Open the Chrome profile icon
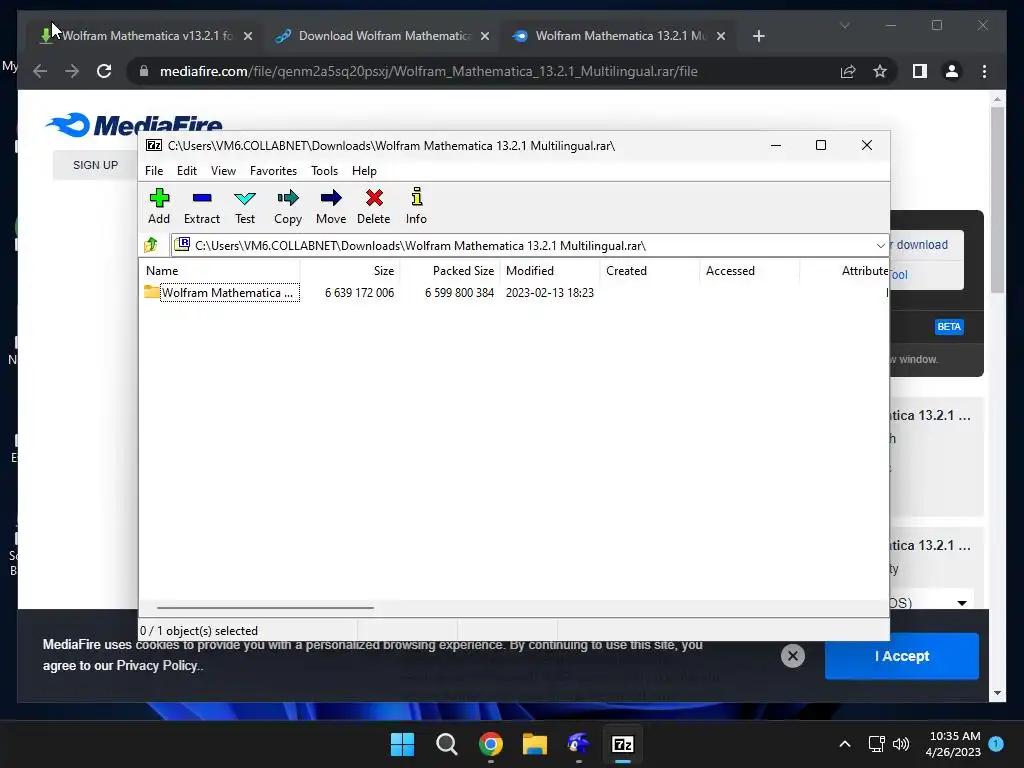Screen dimensions: 1024x768 click(952, 71)
